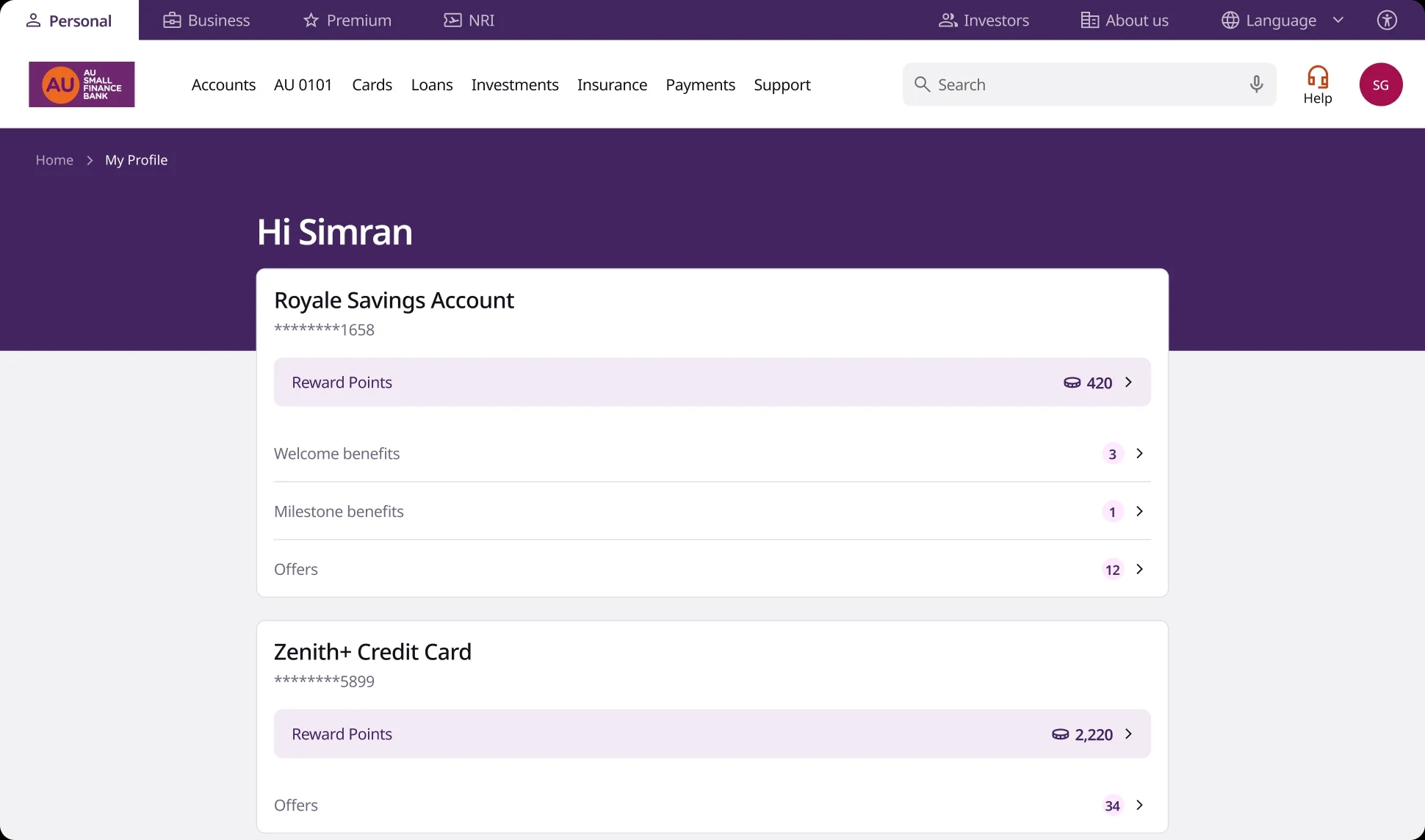Screen dimensions: 1425x840
Task: Focus the Search input field
Action: pyautogui.click(x=1089, y=84)
